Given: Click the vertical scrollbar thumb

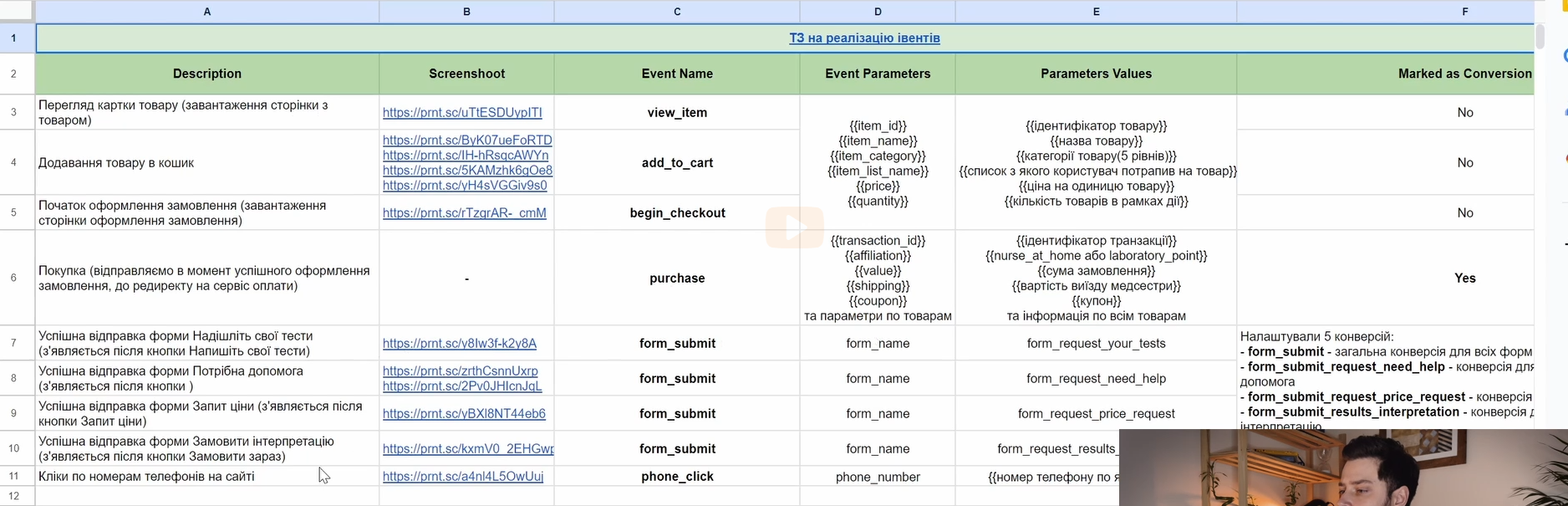Looking at the screenshot, I should (x=1540, y=37).
